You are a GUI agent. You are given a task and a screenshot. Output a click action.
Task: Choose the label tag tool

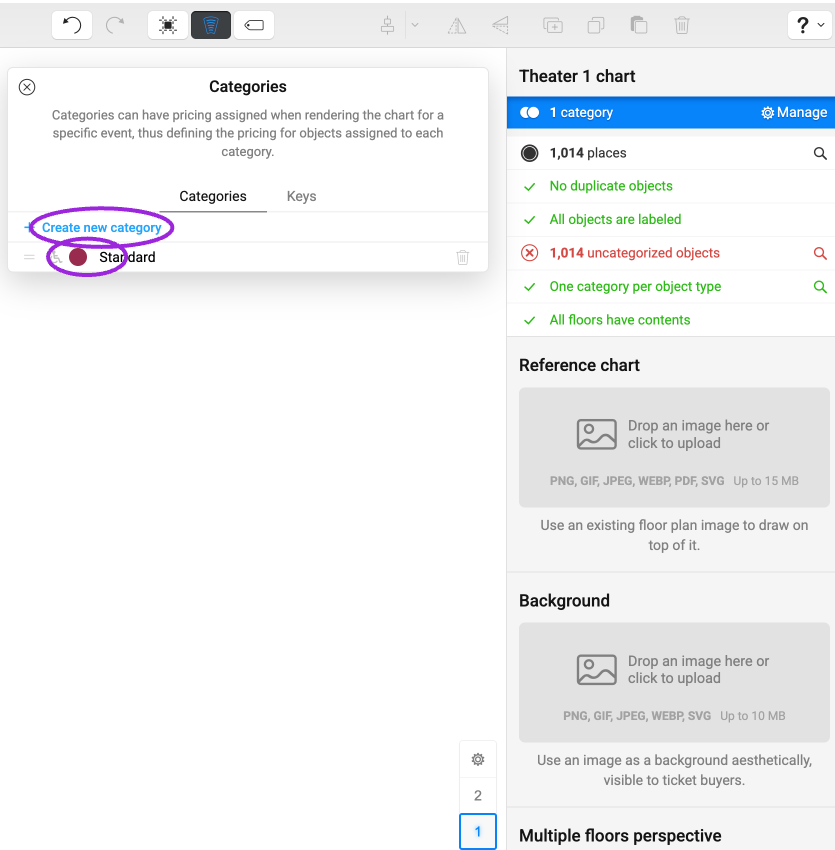point(254,25)
